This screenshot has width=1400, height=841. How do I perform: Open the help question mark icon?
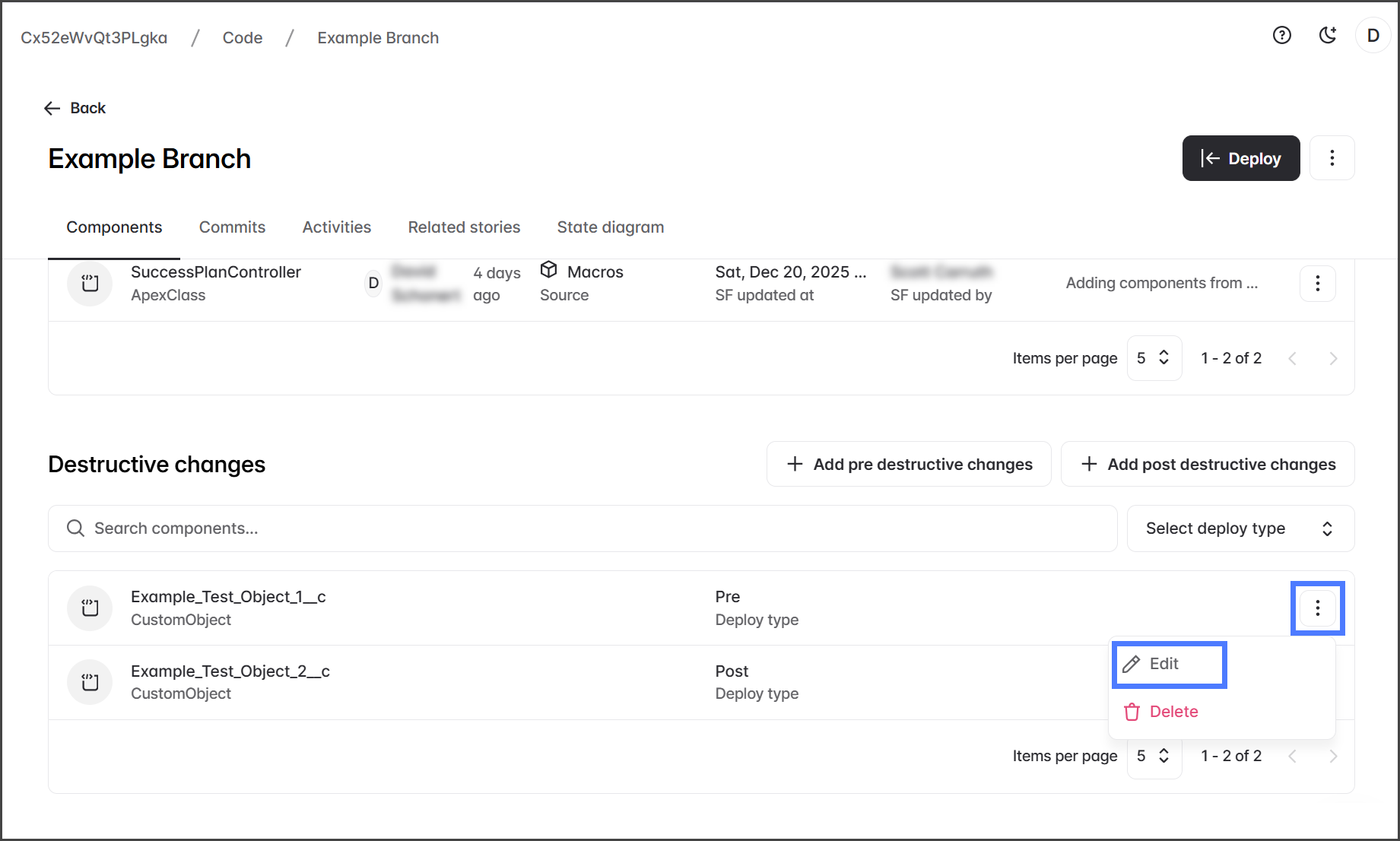click(x=1282, y=36)
